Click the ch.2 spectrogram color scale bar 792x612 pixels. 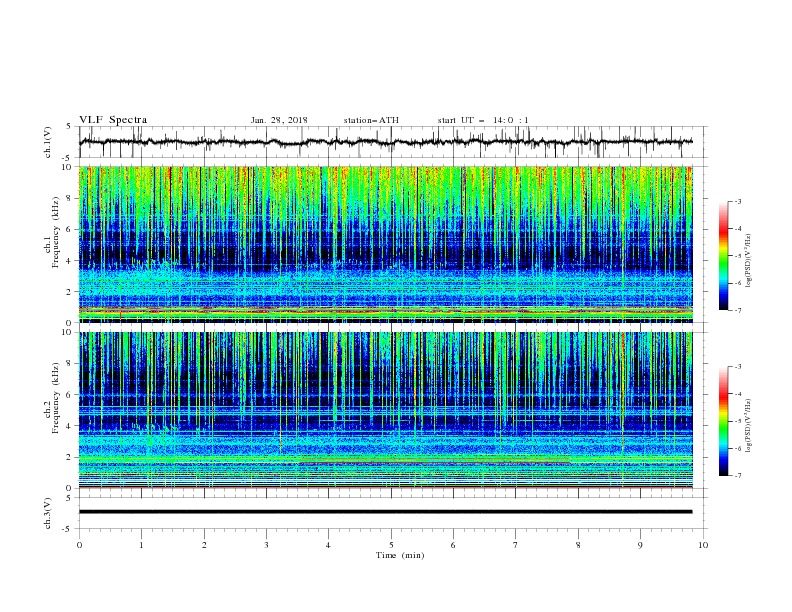click(723, 421)
